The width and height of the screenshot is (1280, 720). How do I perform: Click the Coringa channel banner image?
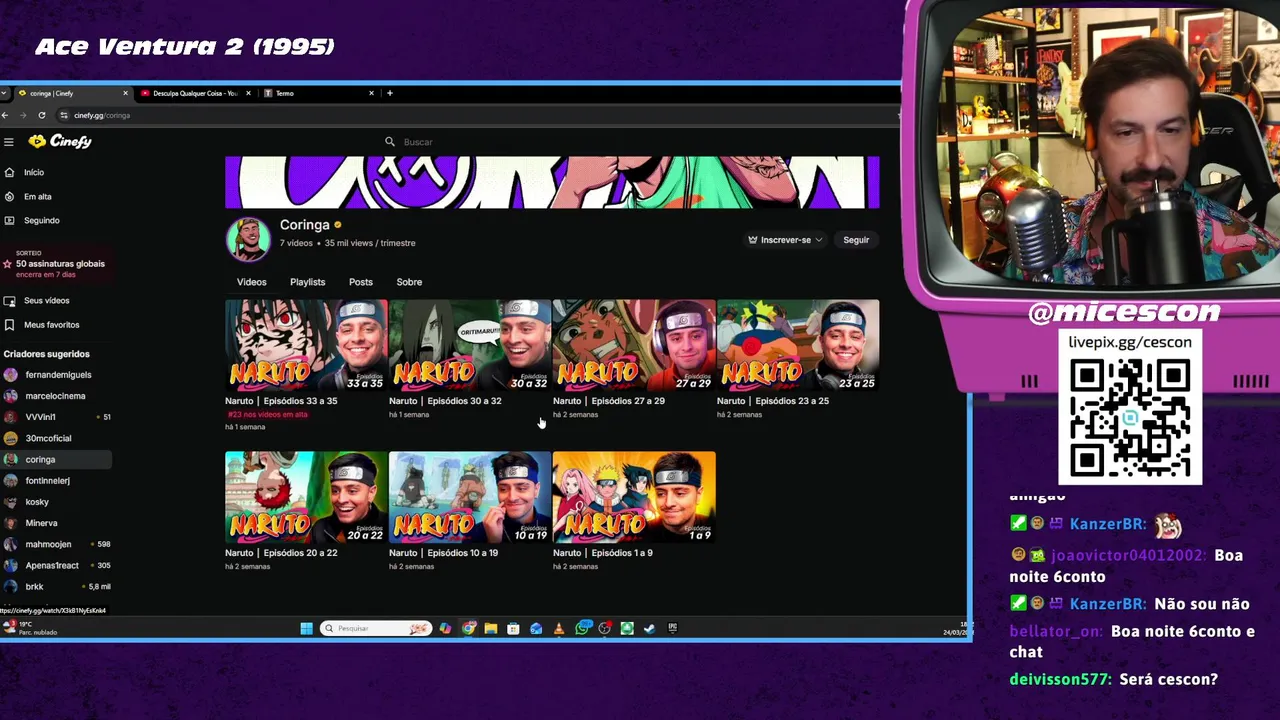coord(552,182)
